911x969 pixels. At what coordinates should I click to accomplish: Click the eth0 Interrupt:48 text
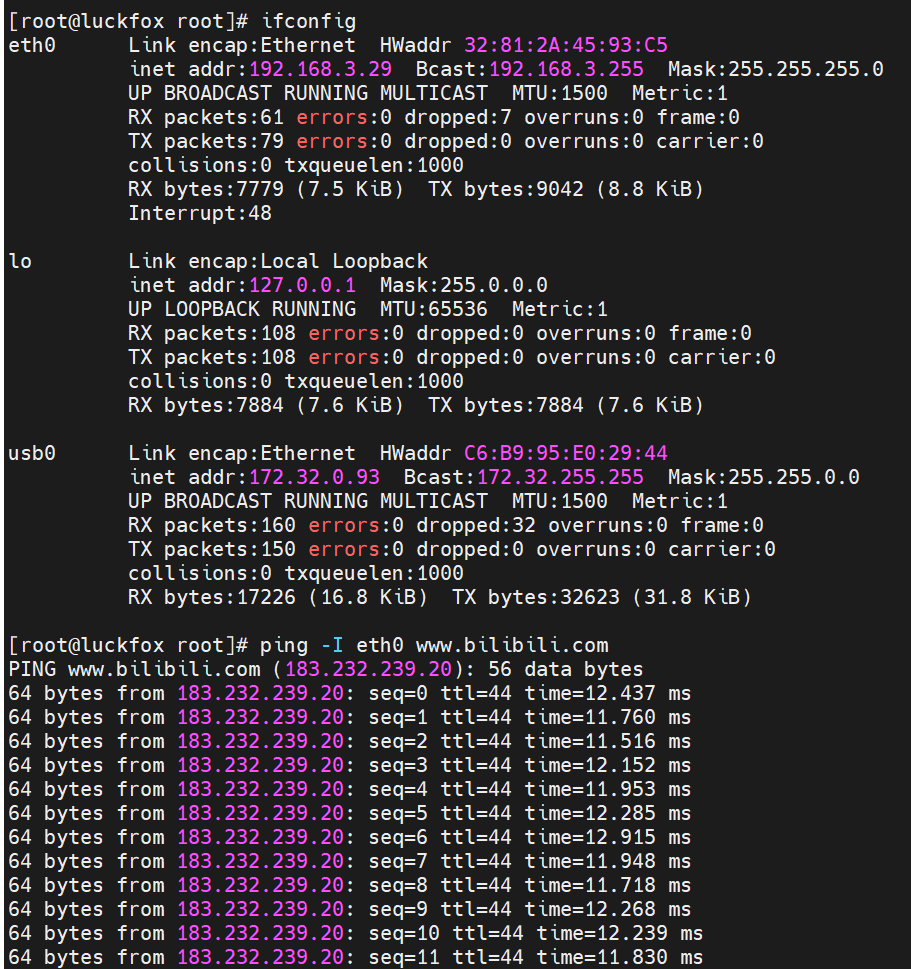point(200,213)
